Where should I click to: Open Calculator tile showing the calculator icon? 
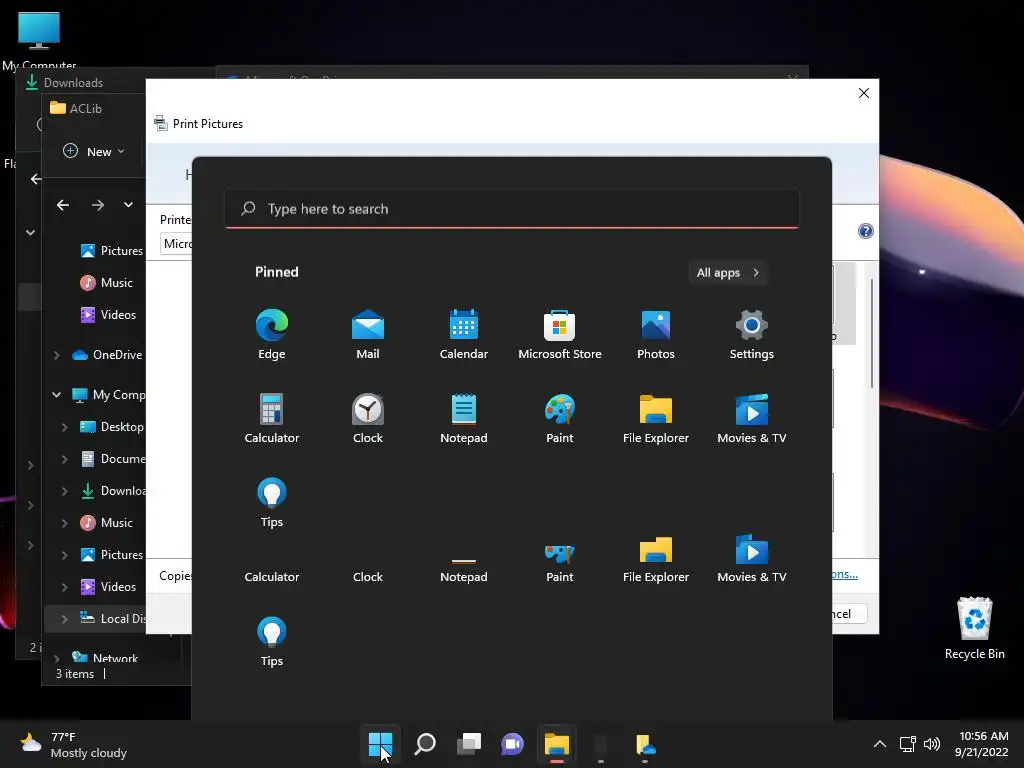(272, 418)
